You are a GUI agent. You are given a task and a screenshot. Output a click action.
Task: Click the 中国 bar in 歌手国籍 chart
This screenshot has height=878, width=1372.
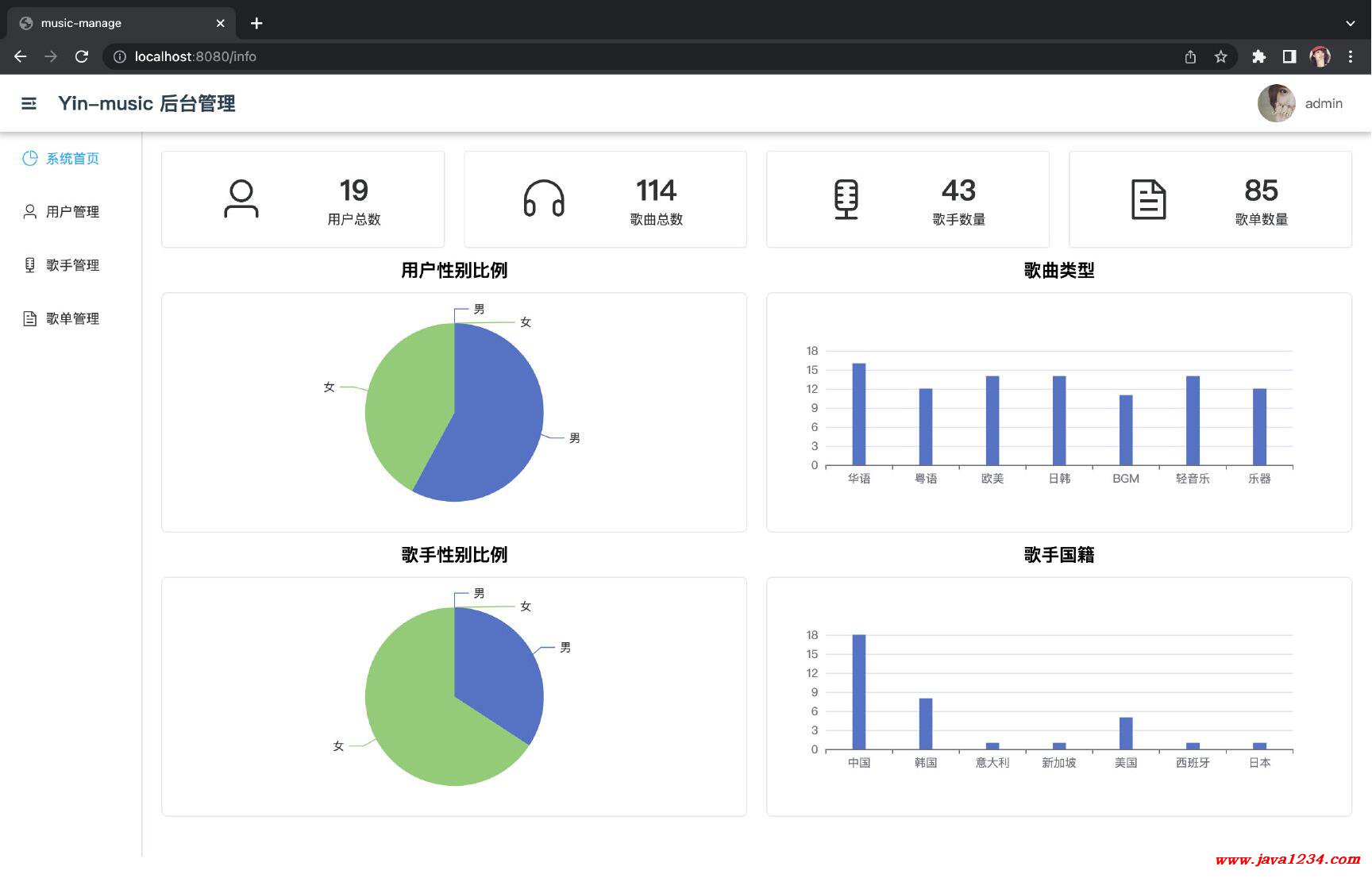(859, 691)
